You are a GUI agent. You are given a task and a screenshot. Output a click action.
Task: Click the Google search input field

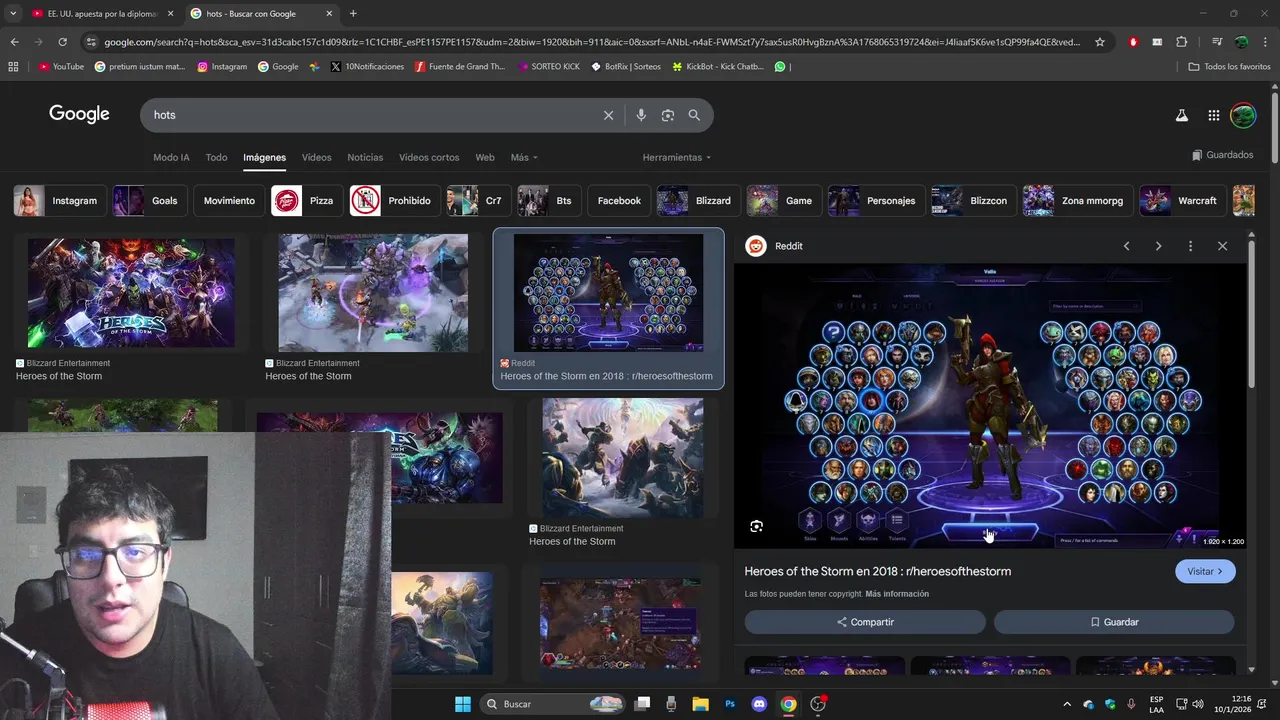tap(370, 115)
